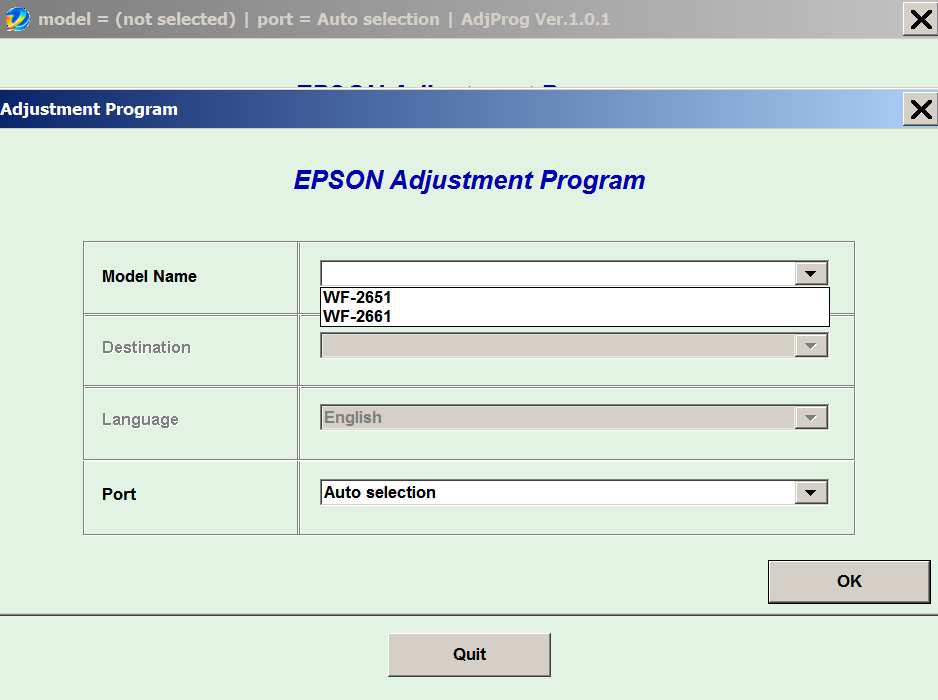This screenshot has height=700, width=938.
Task: Close the Adjustment Program dialog
Action: [x=919, y=109]
